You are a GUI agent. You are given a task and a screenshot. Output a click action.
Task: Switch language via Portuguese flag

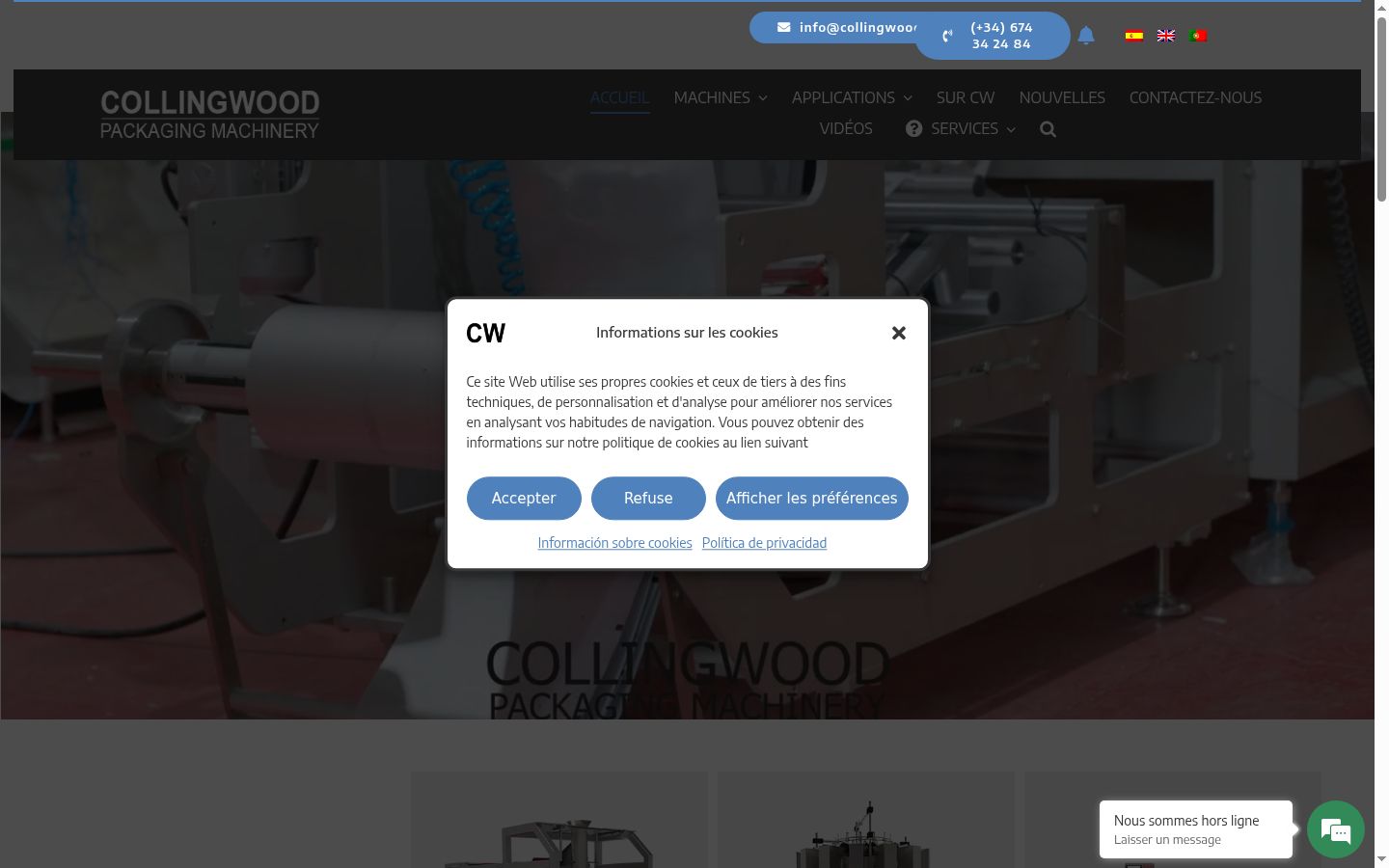(x=1198, y=36)
